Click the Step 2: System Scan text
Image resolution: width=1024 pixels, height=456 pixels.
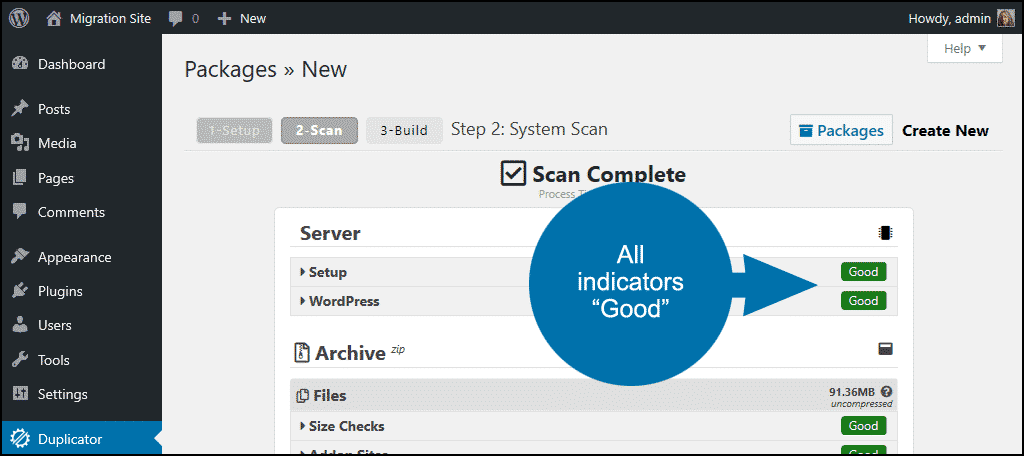[x=530, y=129]
